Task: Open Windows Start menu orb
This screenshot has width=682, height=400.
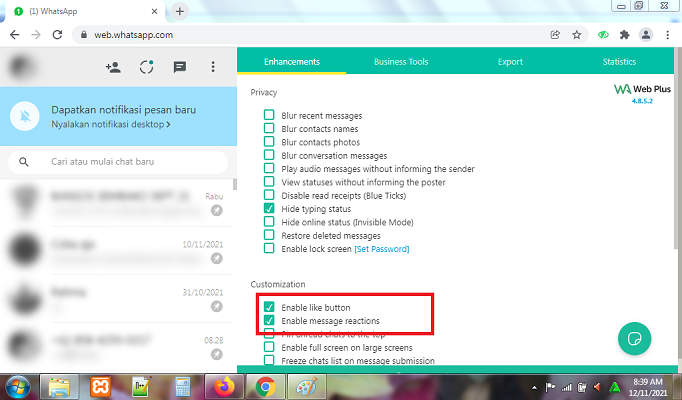Action: point(18,387)
